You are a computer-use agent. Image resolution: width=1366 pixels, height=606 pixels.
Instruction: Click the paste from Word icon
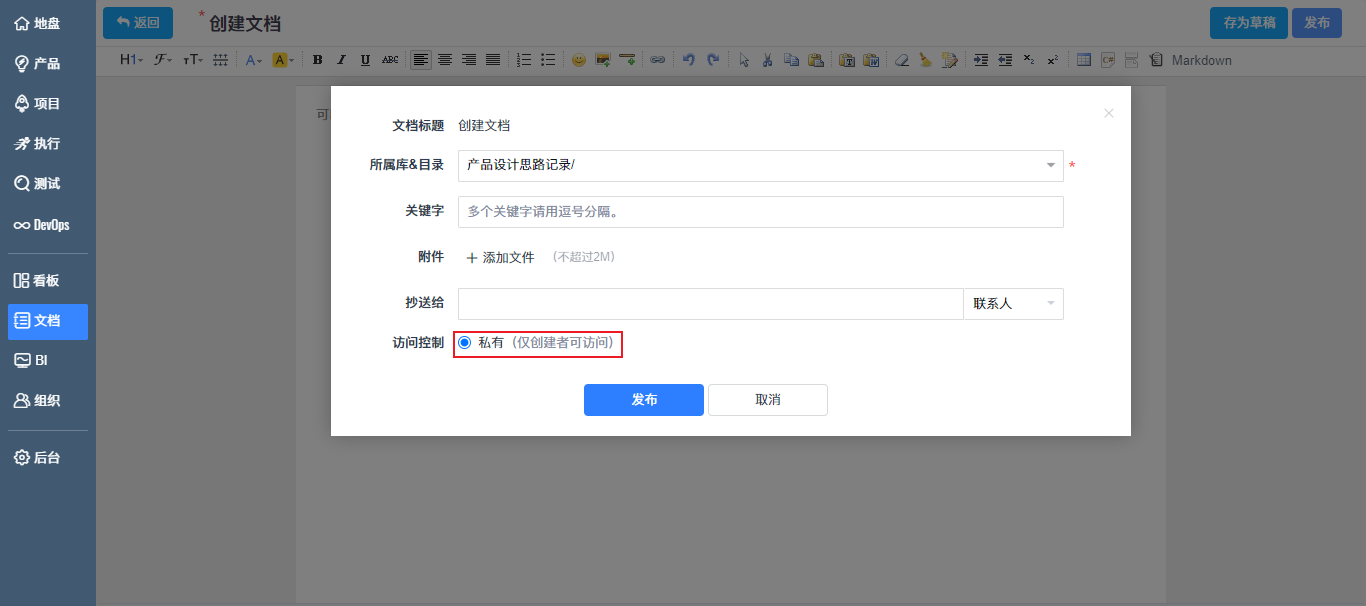(x=872, y=60)
